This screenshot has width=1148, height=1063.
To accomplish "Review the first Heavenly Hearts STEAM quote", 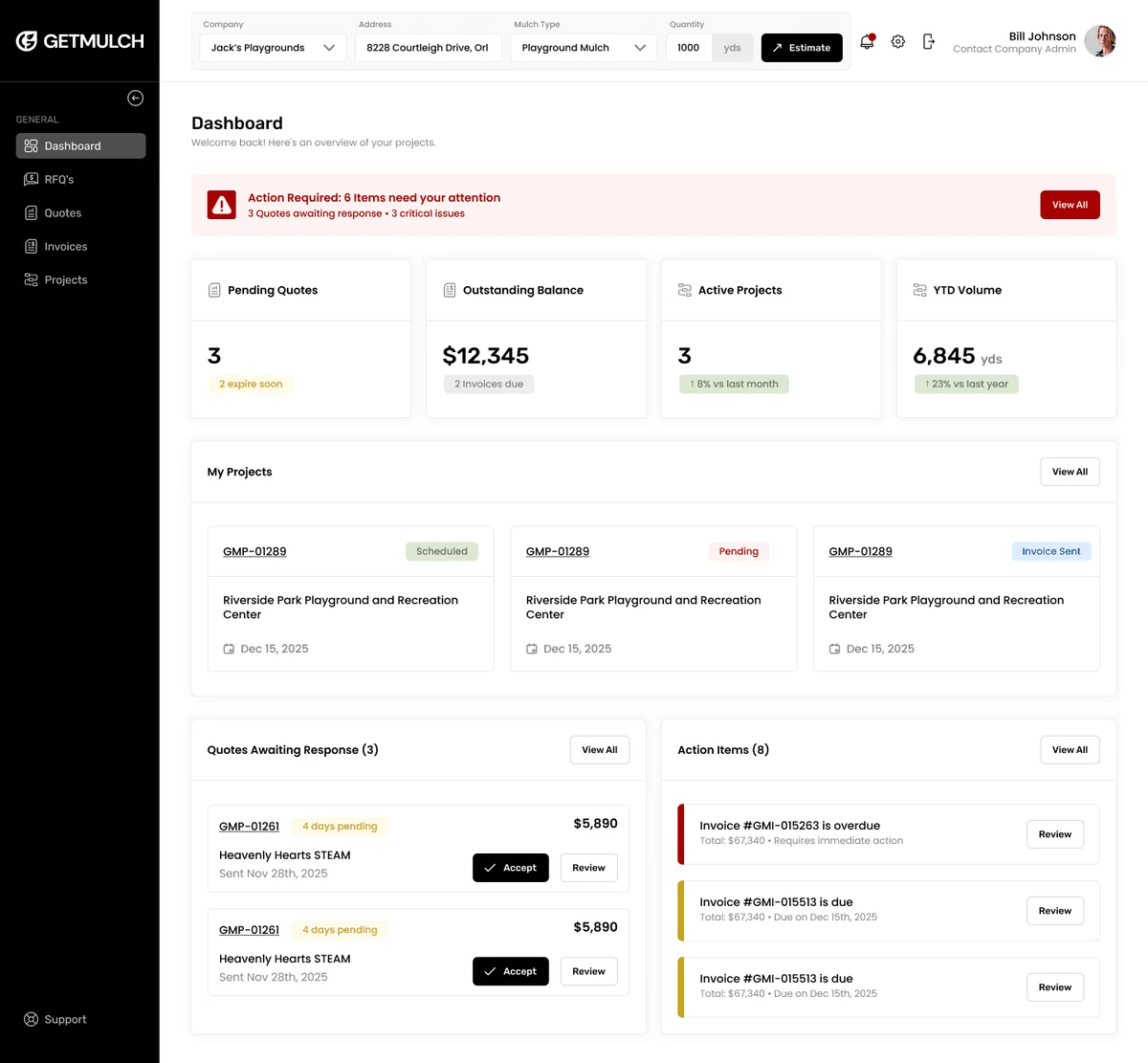I will pyautogui.click(x=588, y=868).
